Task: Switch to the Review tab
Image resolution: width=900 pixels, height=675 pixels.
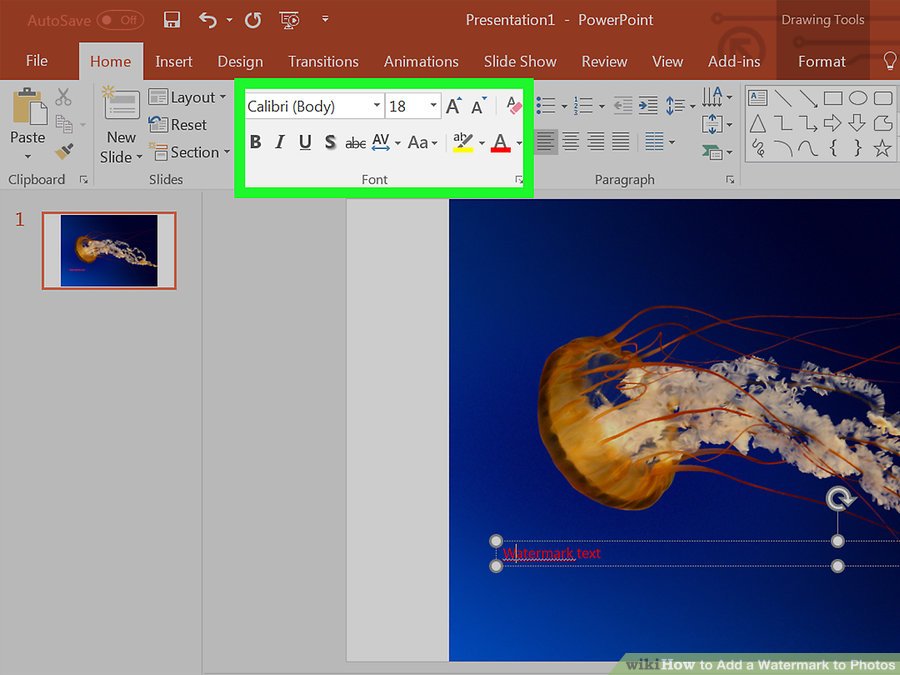Action: coord(604,61)
